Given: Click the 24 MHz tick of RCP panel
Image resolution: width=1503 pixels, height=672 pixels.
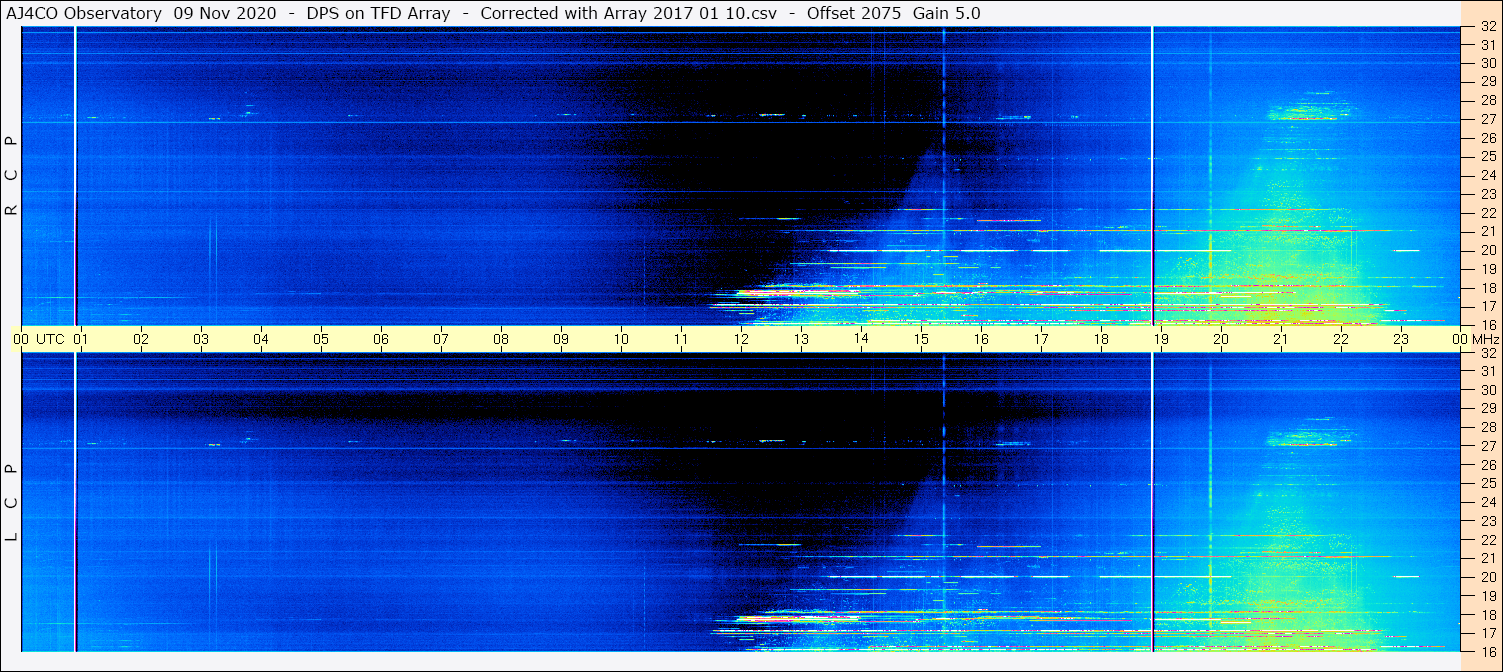Looking at the screenshot, I should (x=1487, y=176).
